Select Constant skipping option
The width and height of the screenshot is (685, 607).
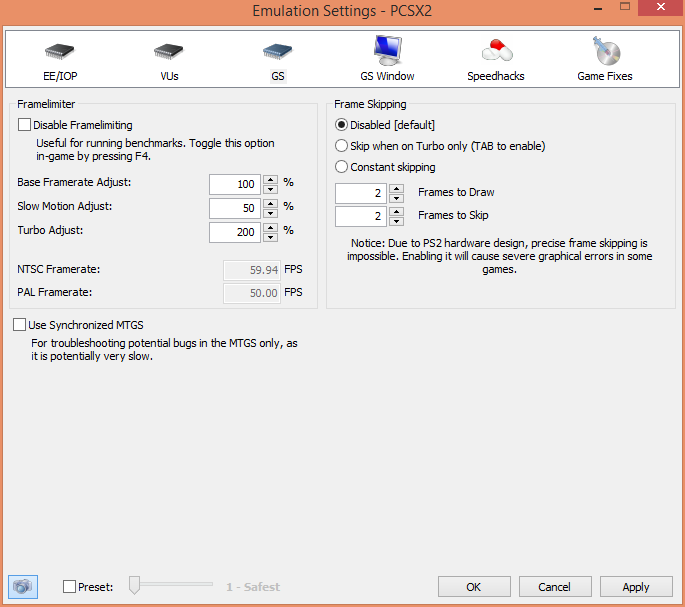341,166
